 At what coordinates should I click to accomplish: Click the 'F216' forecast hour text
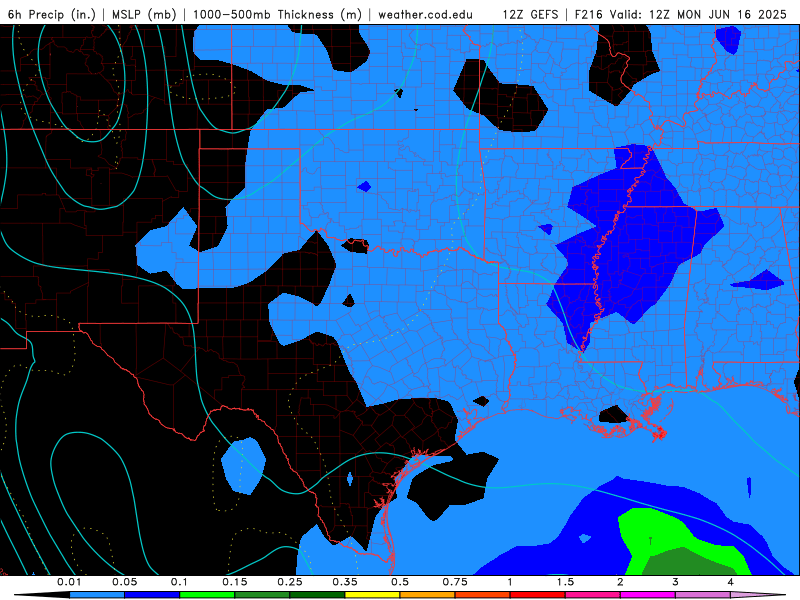(x=588, y=15)
